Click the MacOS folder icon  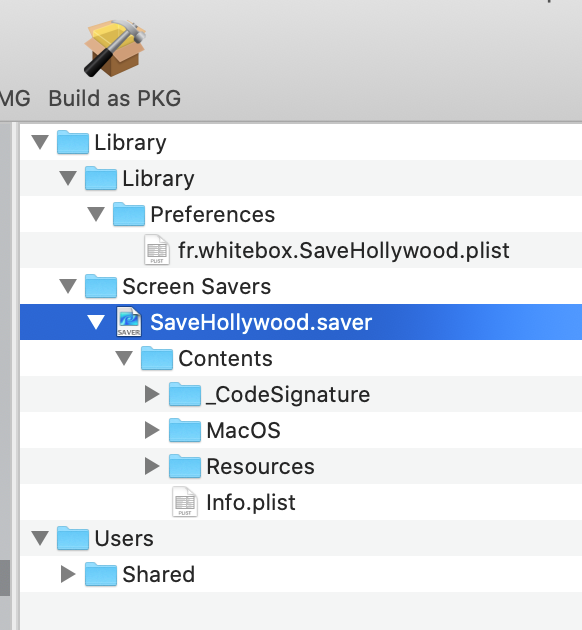tap(185, 430)
